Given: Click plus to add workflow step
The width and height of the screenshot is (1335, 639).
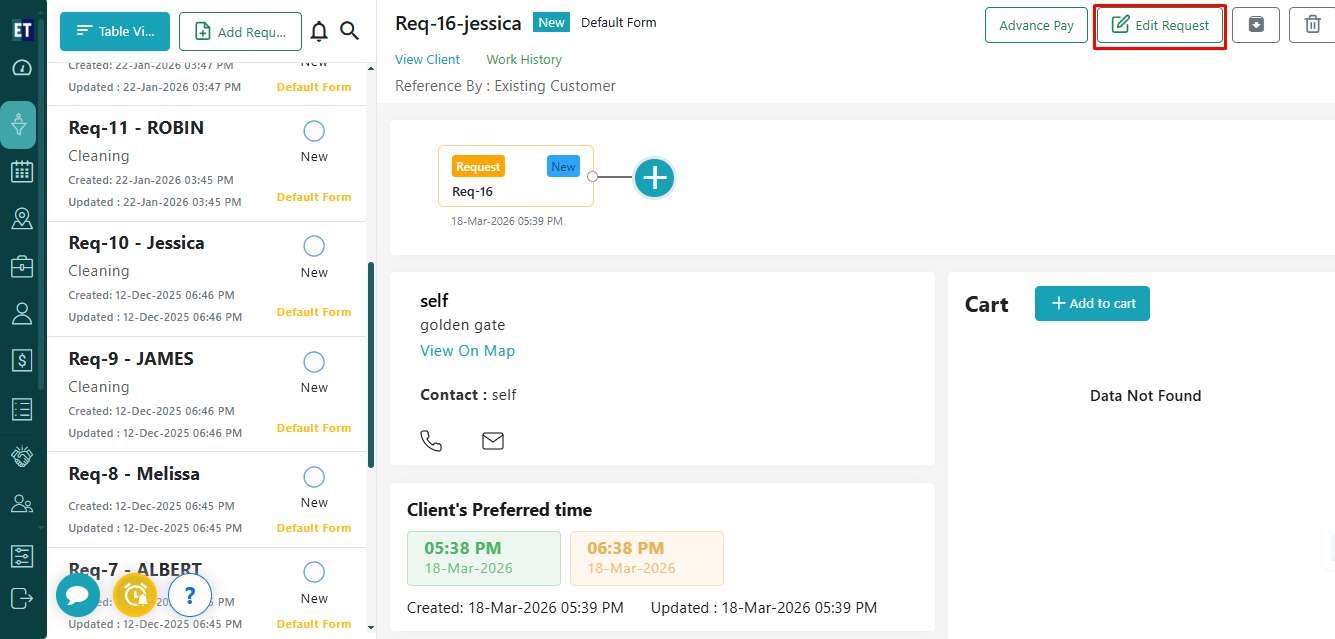Looking at the screenshot, I should tap(655, 178).
